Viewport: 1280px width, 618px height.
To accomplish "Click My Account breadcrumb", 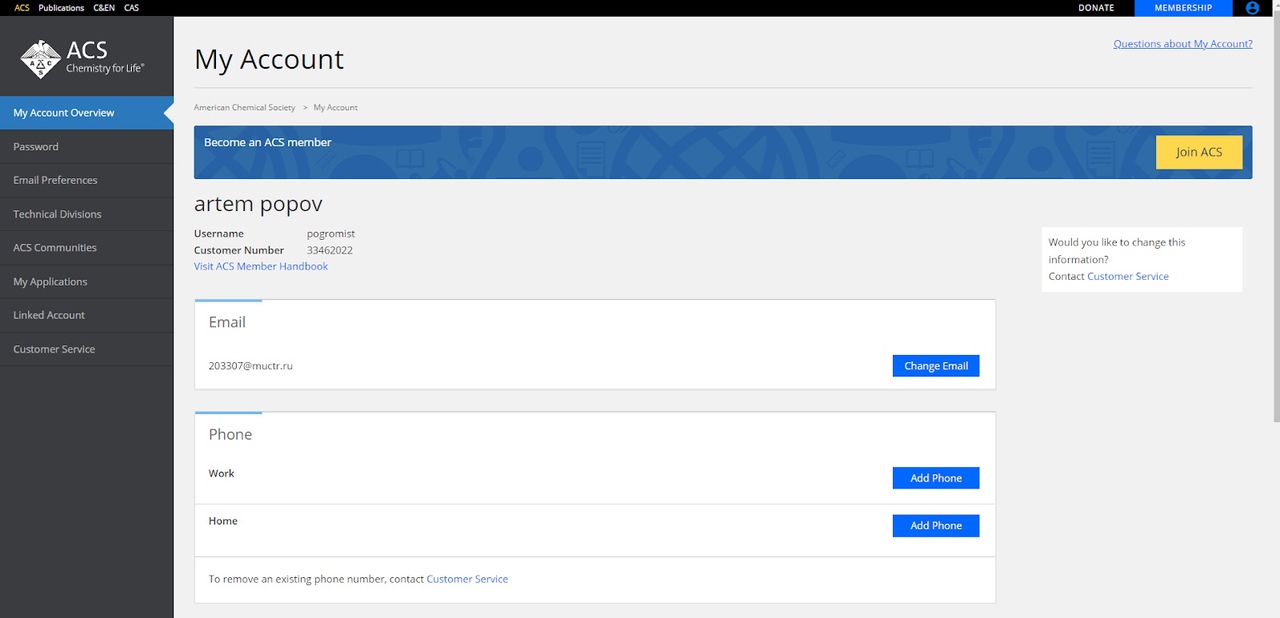I will [335, 107].
